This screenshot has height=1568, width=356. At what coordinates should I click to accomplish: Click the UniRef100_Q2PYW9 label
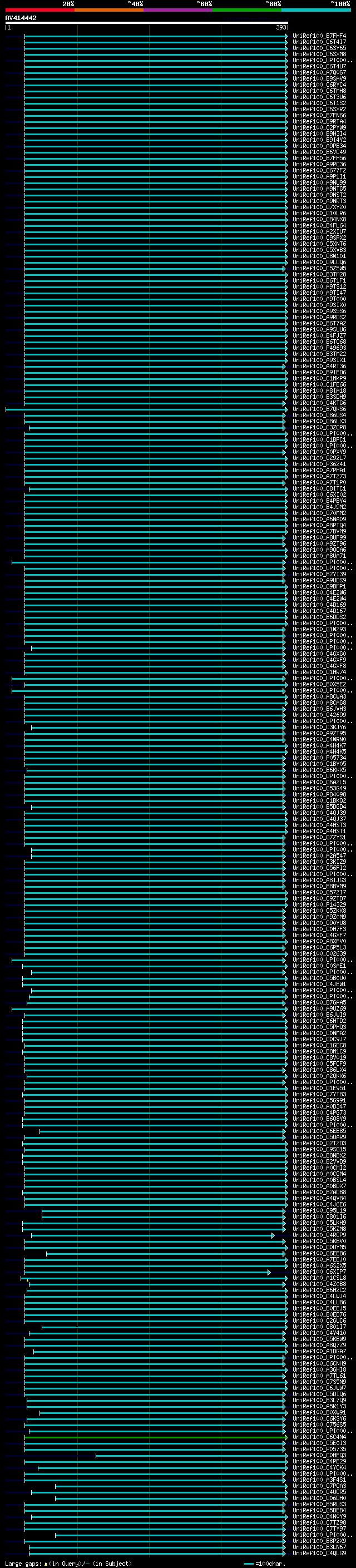coord(319,128)
